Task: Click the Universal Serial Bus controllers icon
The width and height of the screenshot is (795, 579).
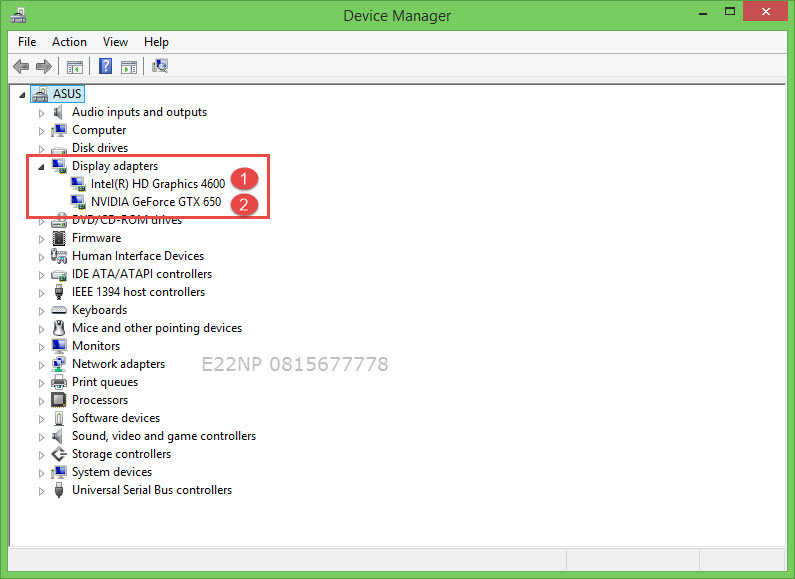Action: click(59, 490)
